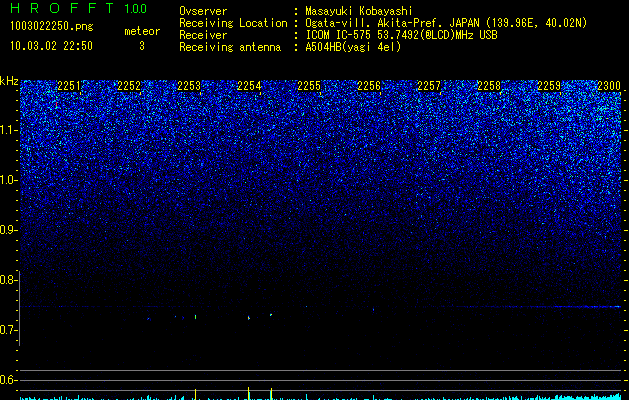Image resolution: width=629 pixels, height=400 pixels.
Task: Click the date 10.03.02 22:50
Action: (51, 46)
